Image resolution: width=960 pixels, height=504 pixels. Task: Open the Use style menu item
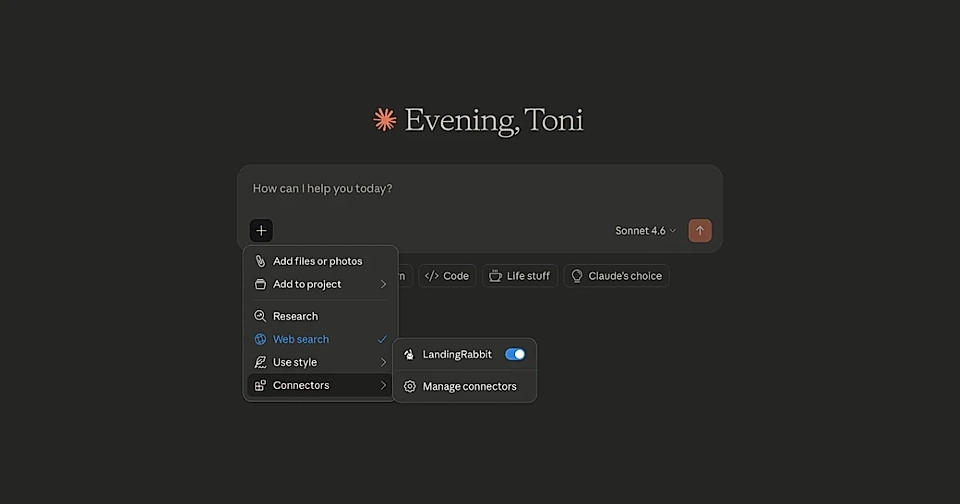click(320, 363)
